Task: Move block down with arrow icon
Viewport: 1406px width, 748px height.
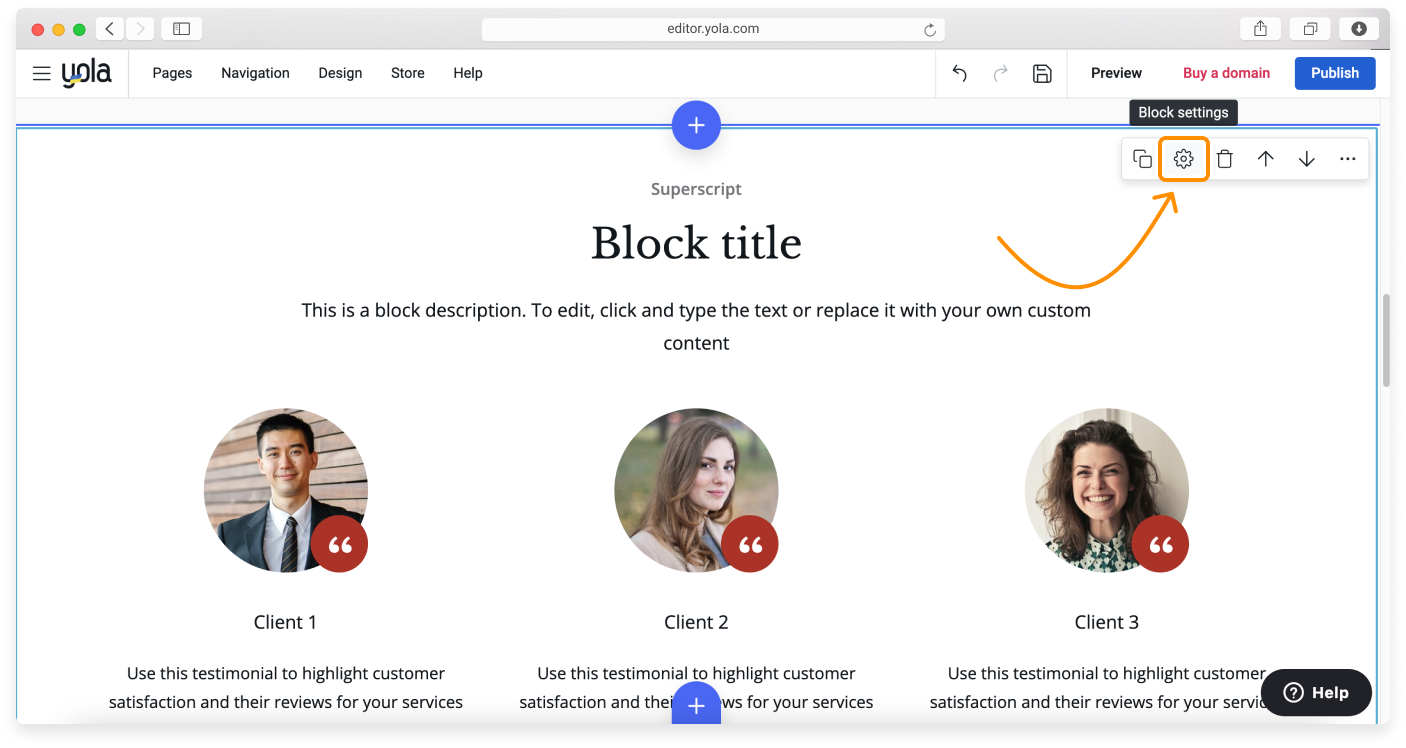Action: click(x=1307, y=159)
